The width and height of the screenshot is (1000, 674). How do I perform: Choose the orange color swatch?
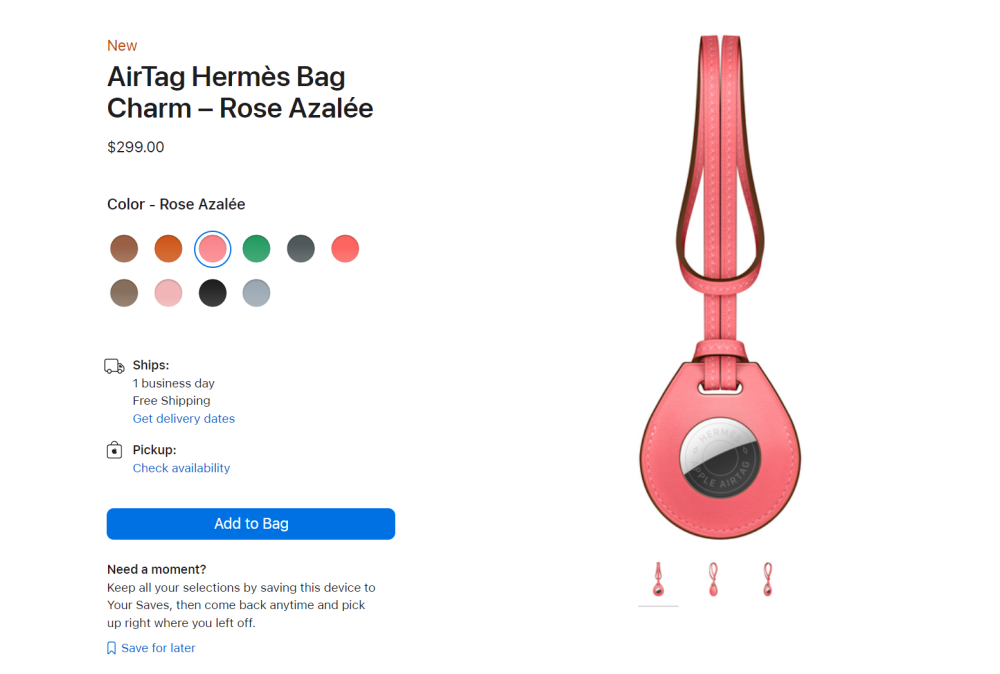coord(168,249)
